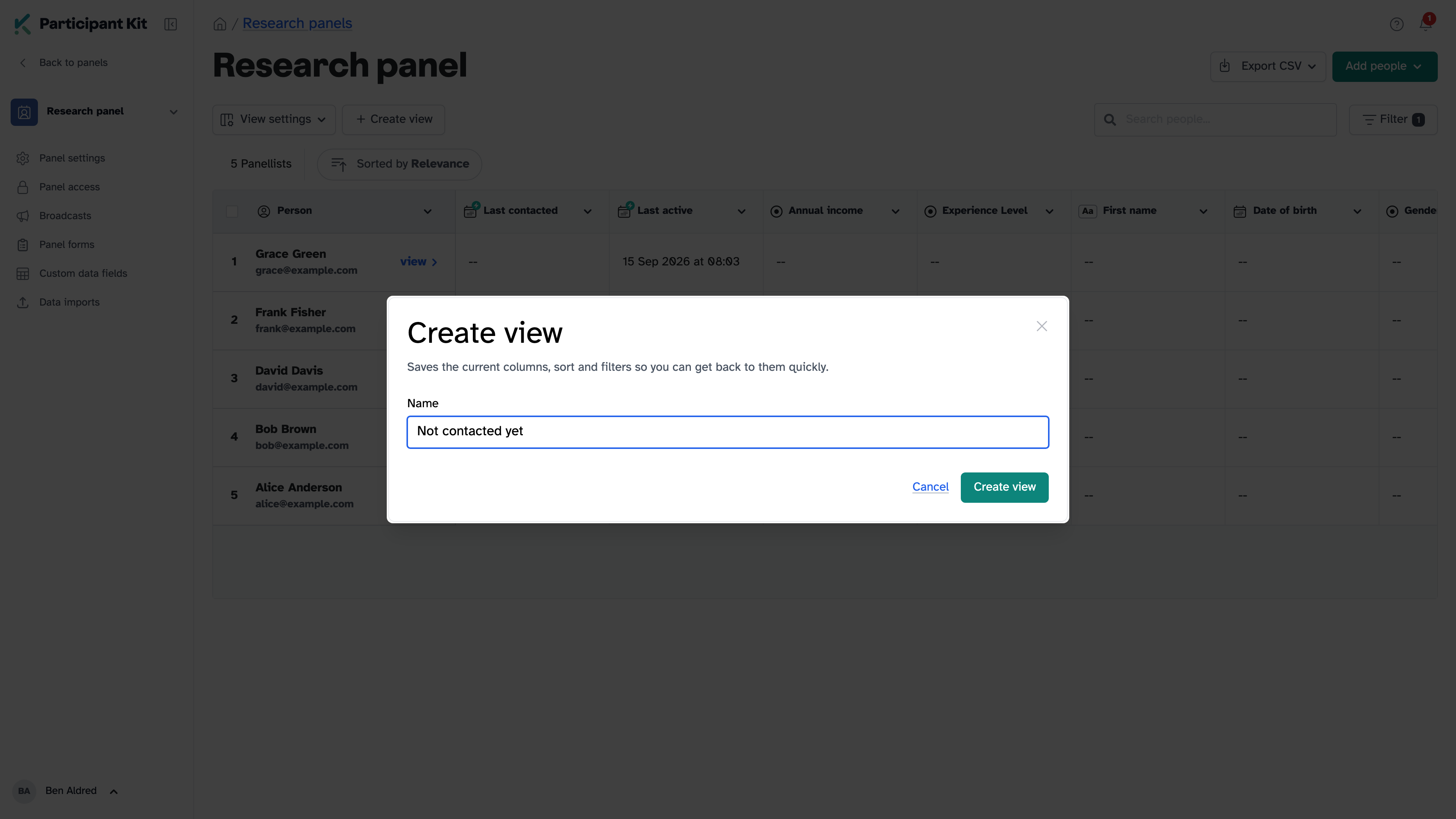
Task: Click the Participant Kit logo icon
Action: [23, 24]
